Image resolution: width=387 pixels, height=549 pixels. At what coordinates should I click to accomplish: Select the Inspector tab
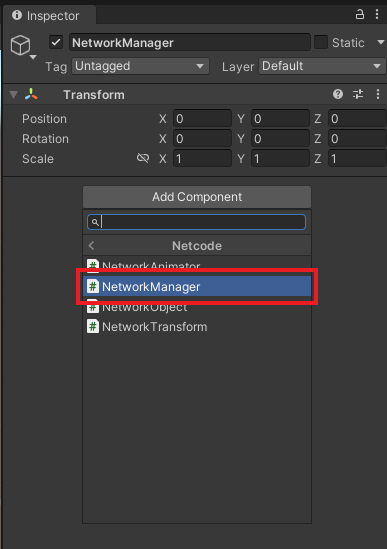point(49,15)
